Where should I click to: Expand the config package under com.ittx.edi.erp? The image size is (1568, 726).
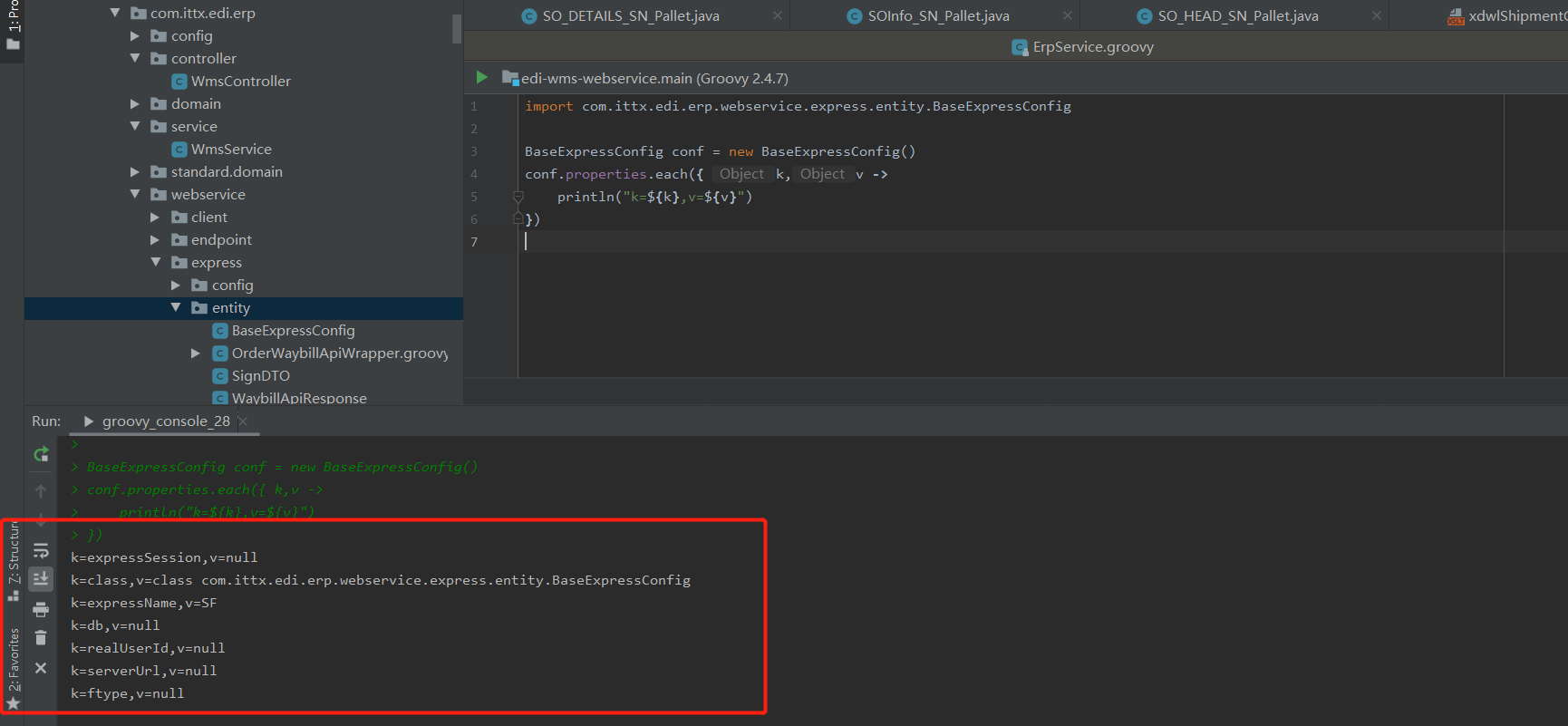coord(135,36)
